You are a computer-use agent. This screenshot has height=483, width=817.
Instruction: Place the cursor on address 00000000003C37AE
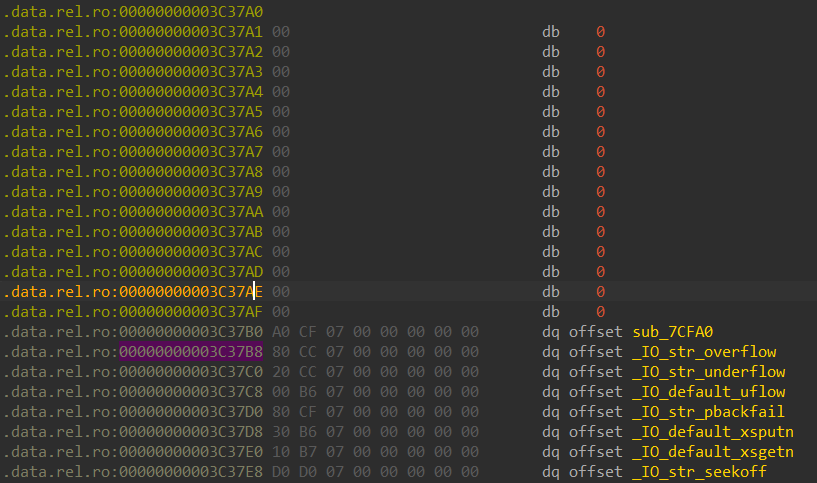(x=191, y=292)
